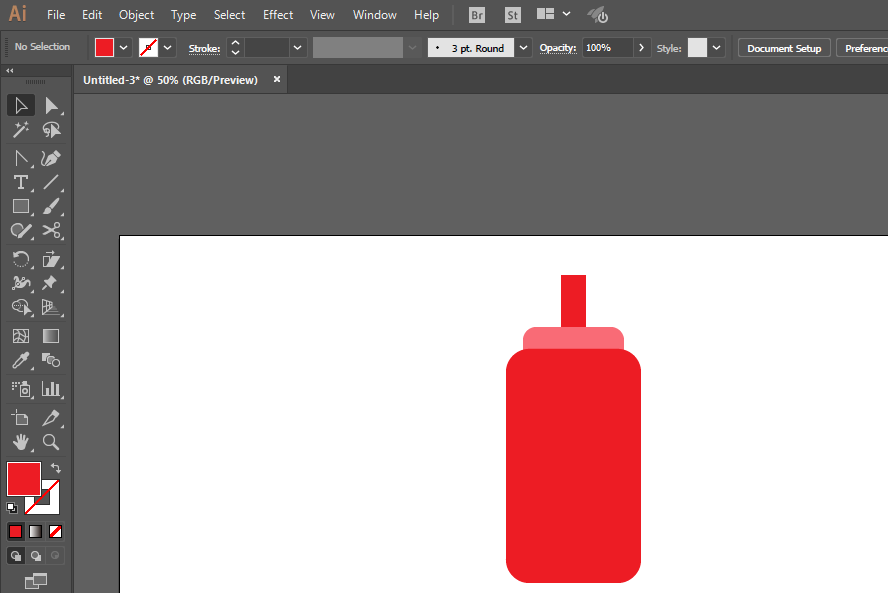The height and width of the screenshot is (593, 888).
Task: Open Adobe Bridge with the Br icon
Action: pyautogui.click(x=478, y=15)
